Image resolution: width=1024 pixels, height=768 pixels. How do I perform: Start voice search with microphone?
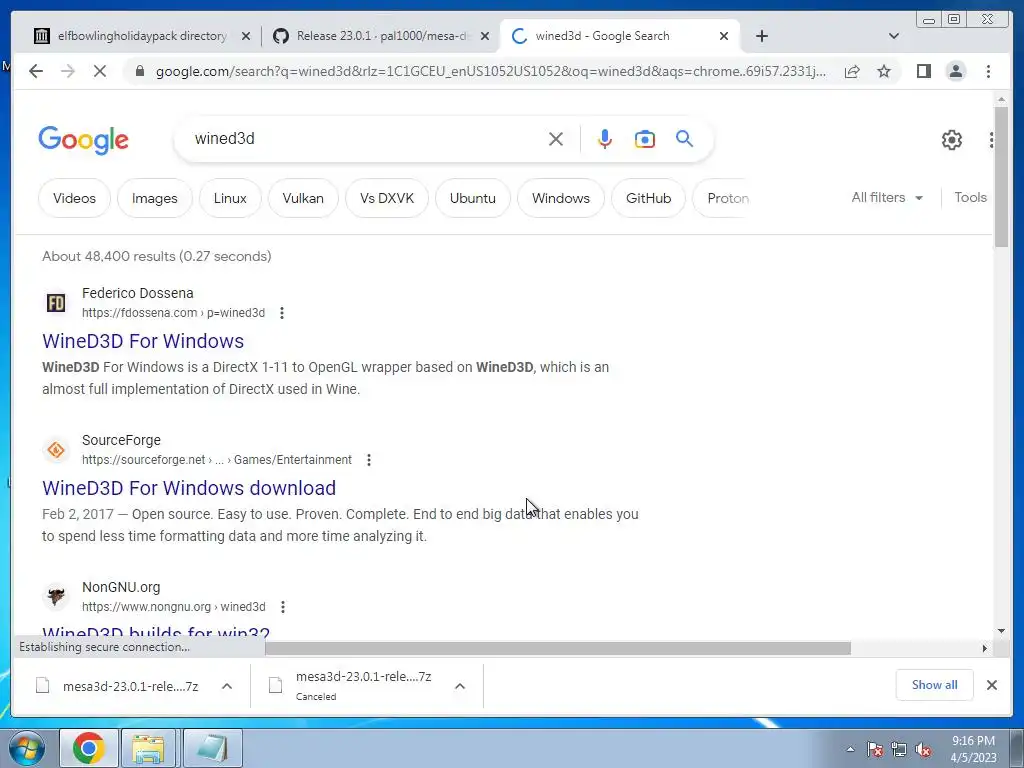[x=605, y=139]
